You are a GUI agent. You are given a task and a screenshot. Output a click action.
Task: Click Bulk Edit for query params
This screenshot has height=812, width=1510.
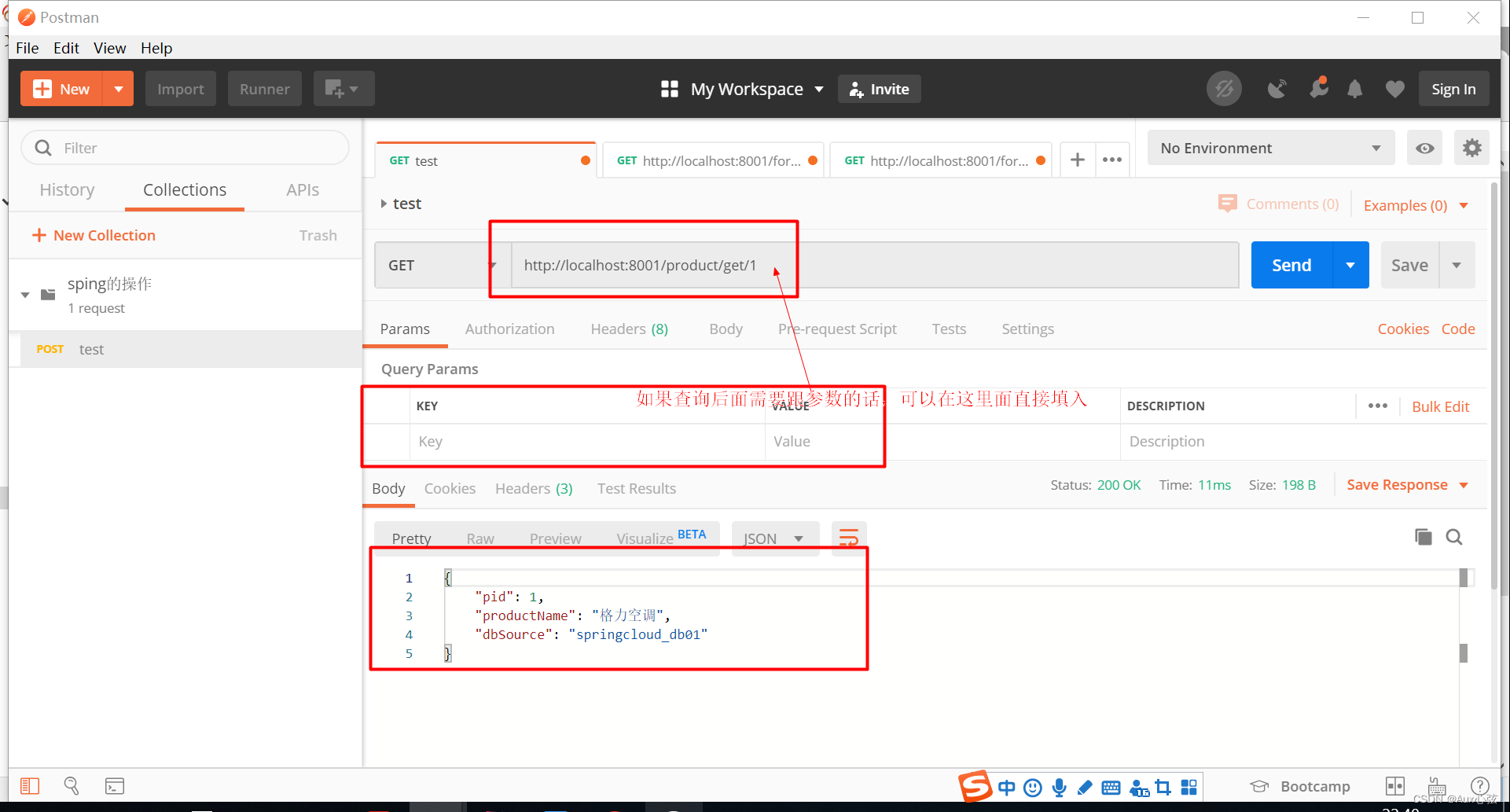(1441, 406)
